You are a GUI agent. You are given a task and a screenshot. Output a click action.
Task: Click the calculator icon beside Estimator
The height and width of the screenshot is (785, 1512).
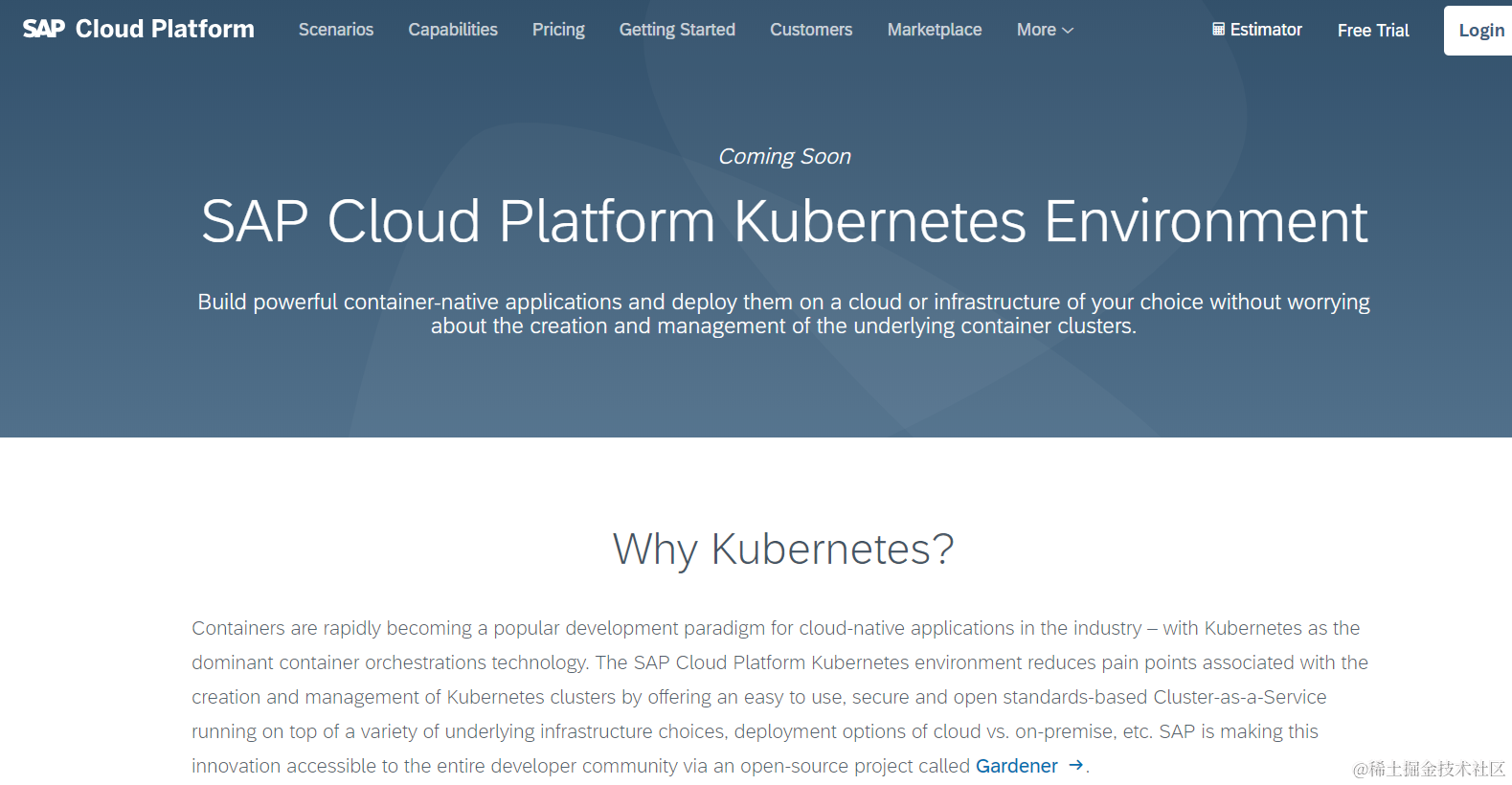[x=1218, y=30]
